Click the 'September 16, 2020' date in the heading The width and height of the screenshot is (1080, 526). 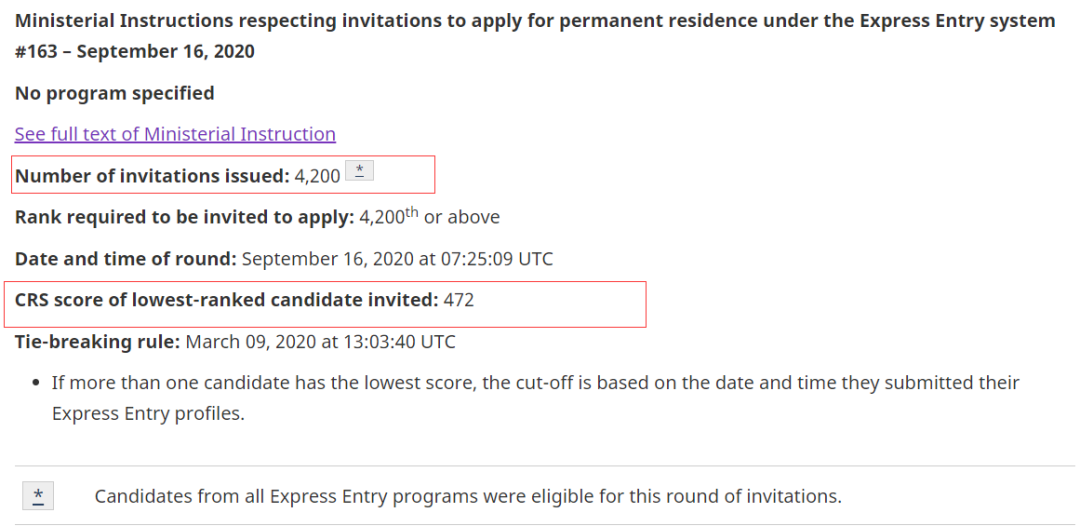coord(165,52)
